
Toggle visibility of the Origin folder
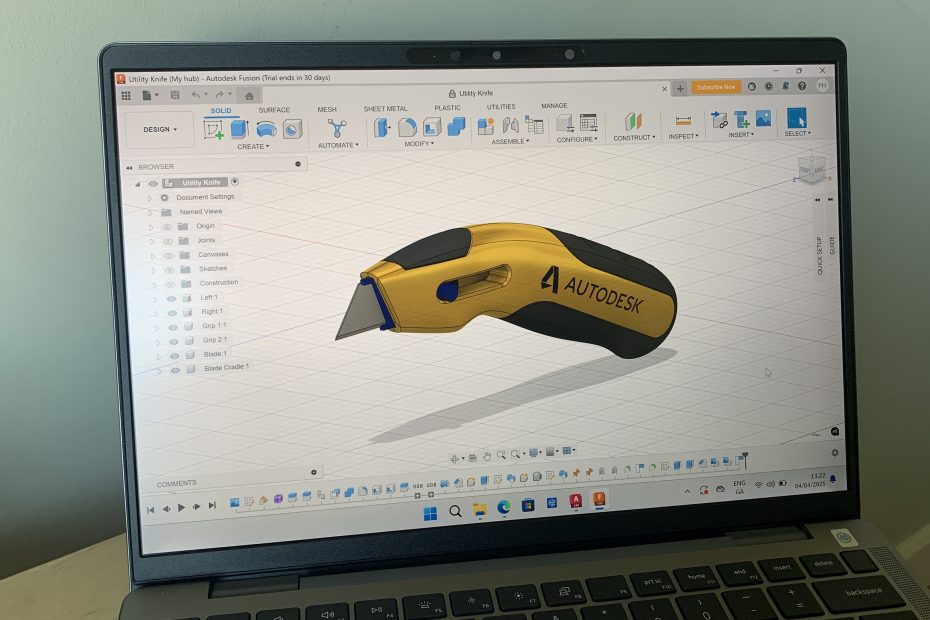(167, 227)
